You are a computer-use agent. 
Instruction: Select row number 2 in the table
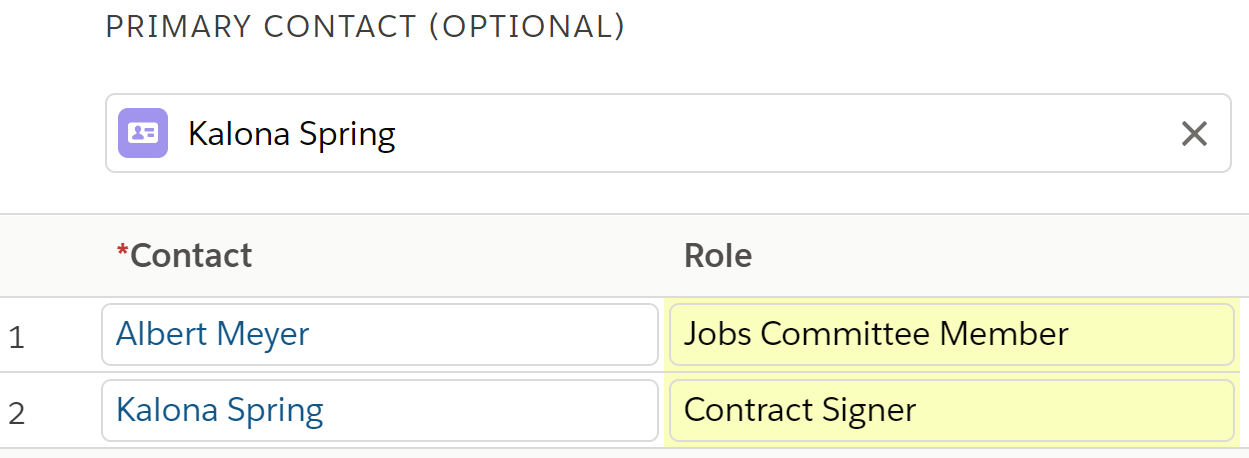pyautogui.click(x=16, y=412)
